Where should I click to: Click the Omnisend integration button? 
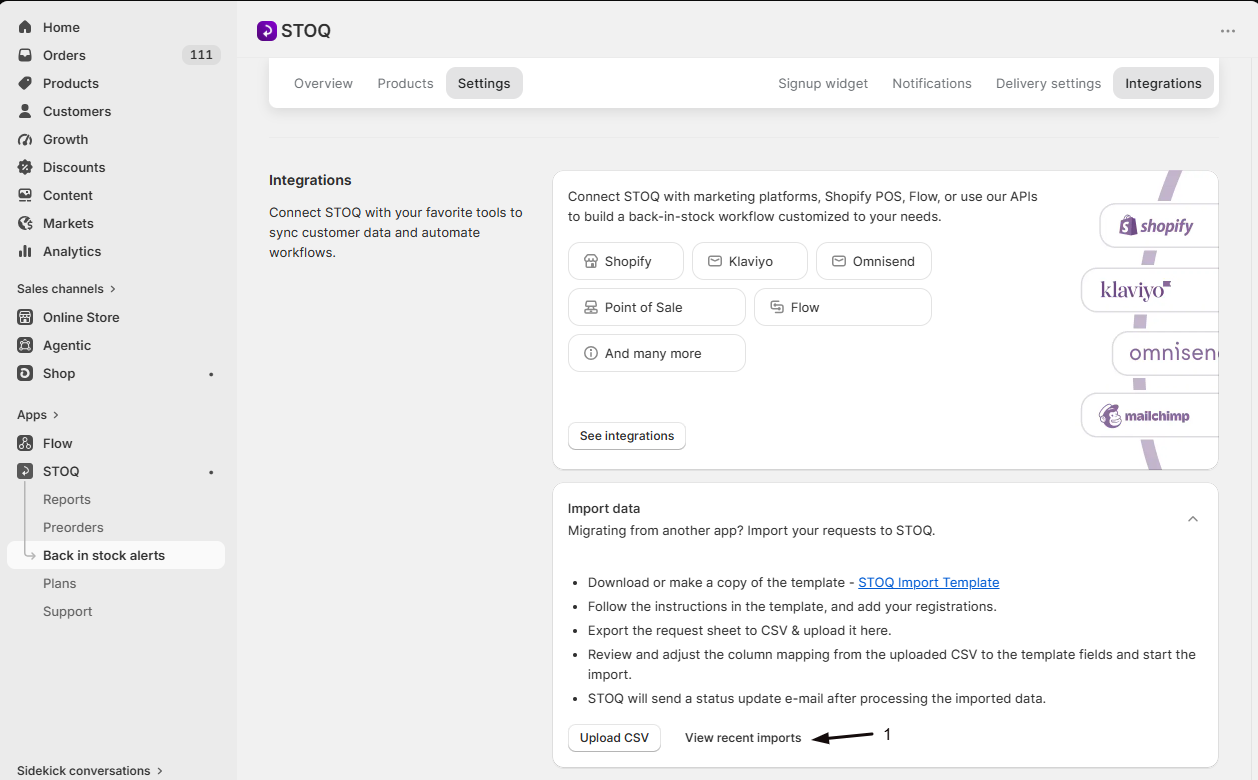click(x=874, y=261)
